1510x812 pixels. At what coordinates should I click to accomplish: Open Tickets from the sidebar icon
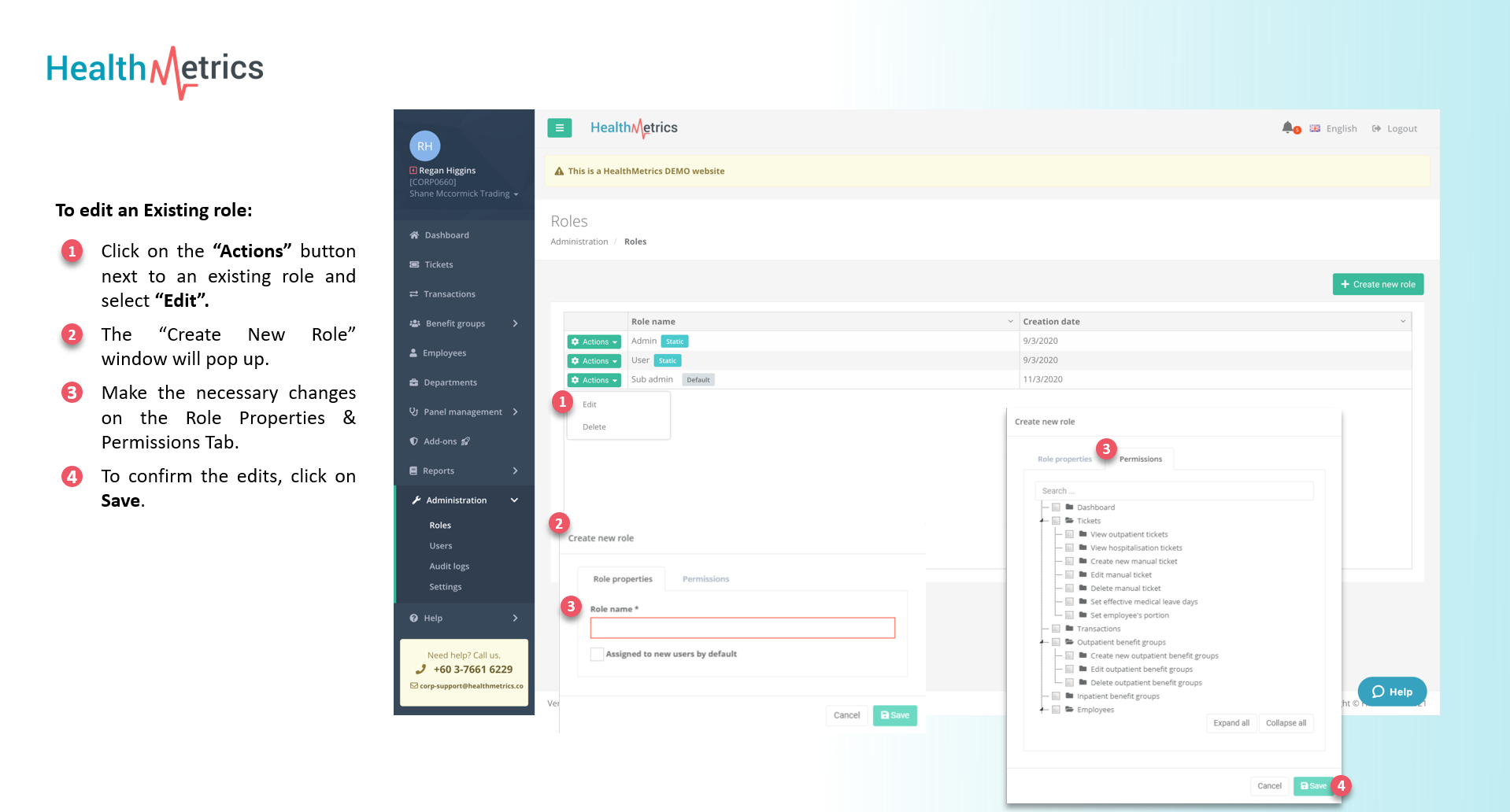[x=414, y=264]
